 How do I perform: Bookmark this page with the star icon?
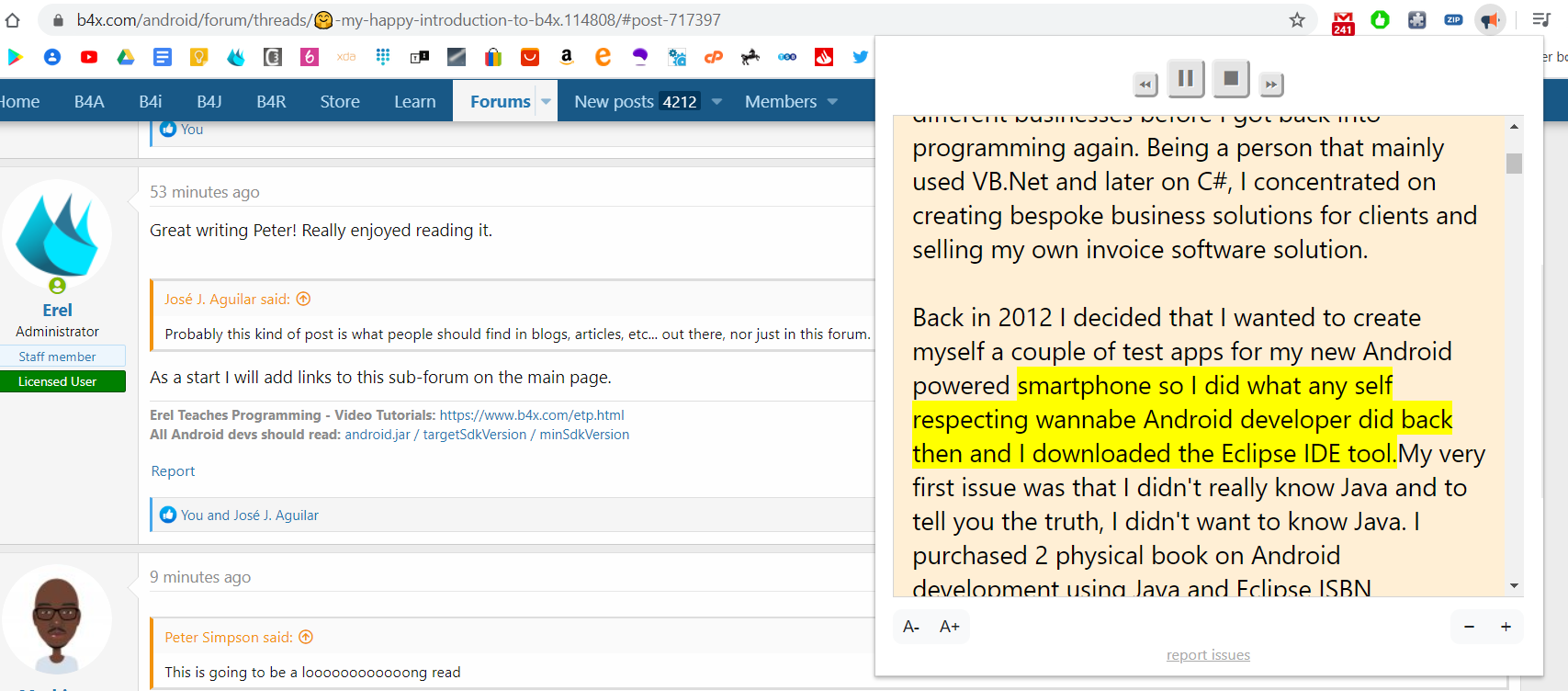pos(1297,20)
